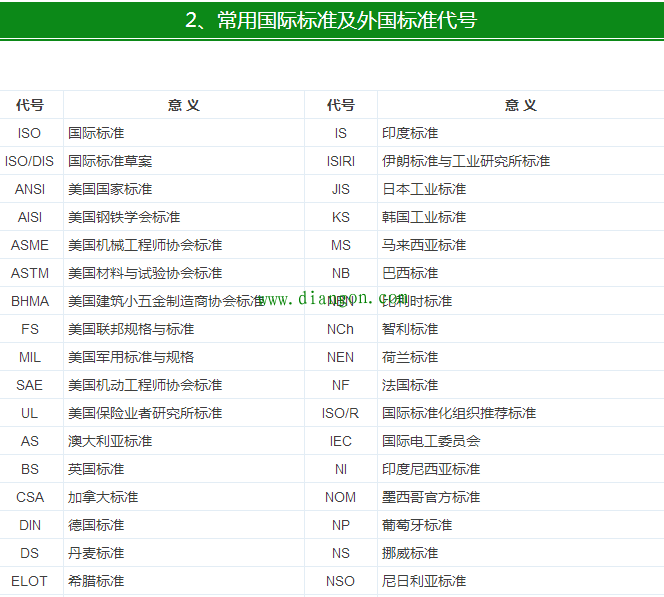Click the '希腊标准' meaning cell
The width and height of the screenshot is (664, 597).
[96, 581]
